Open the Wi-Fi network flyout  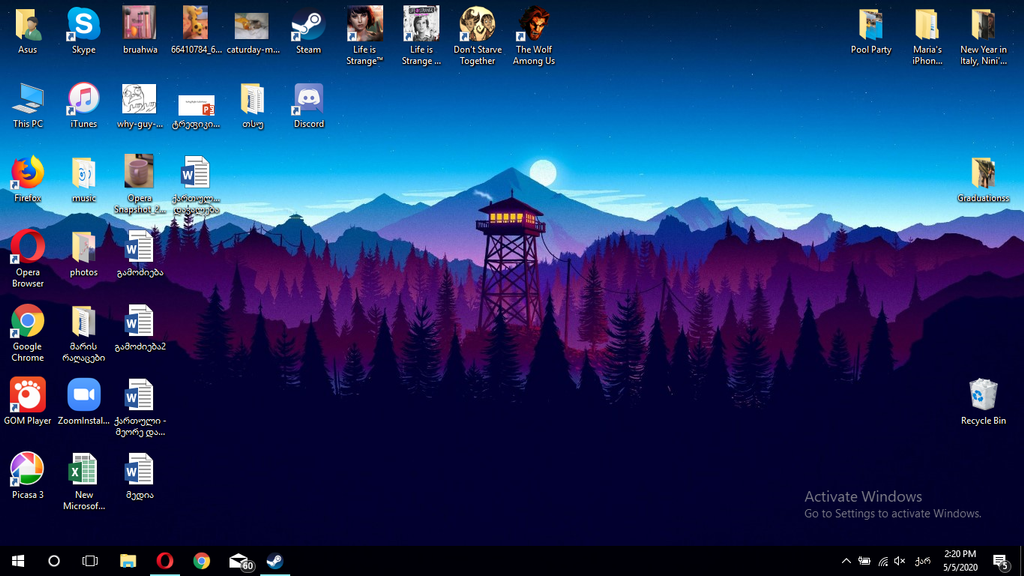coord(882,561)
